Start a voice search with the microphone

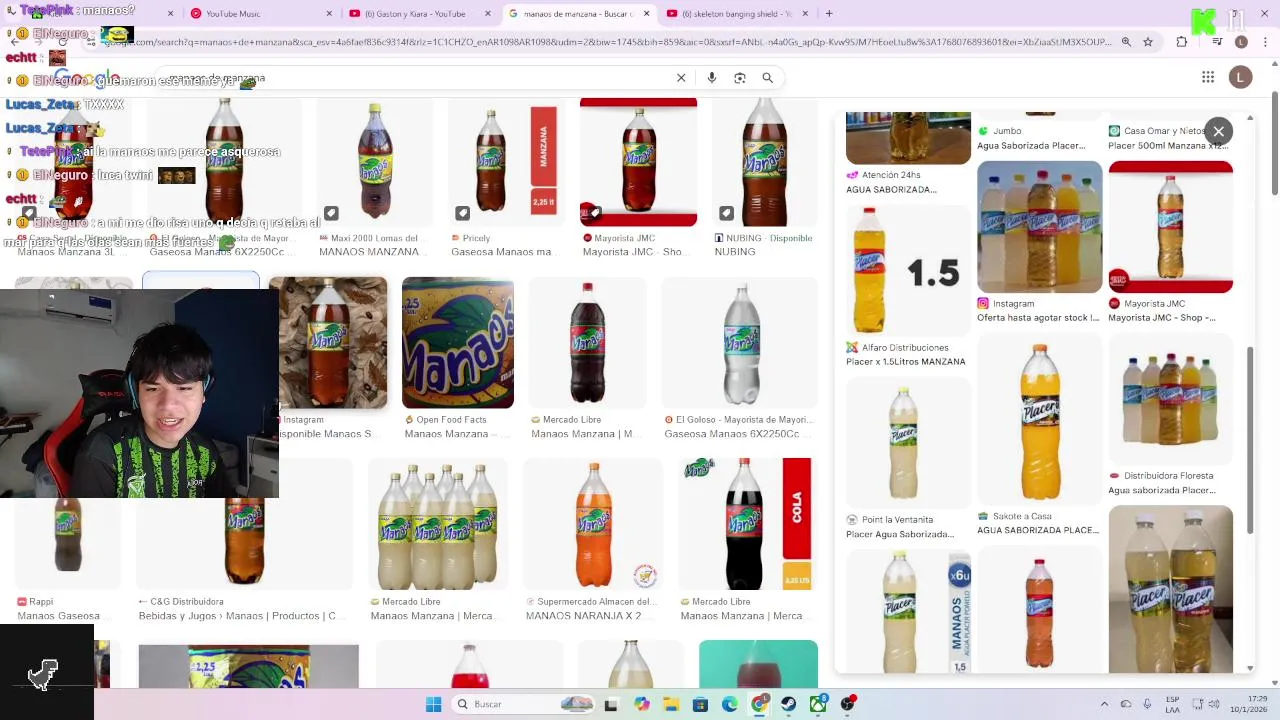[711, 78]
